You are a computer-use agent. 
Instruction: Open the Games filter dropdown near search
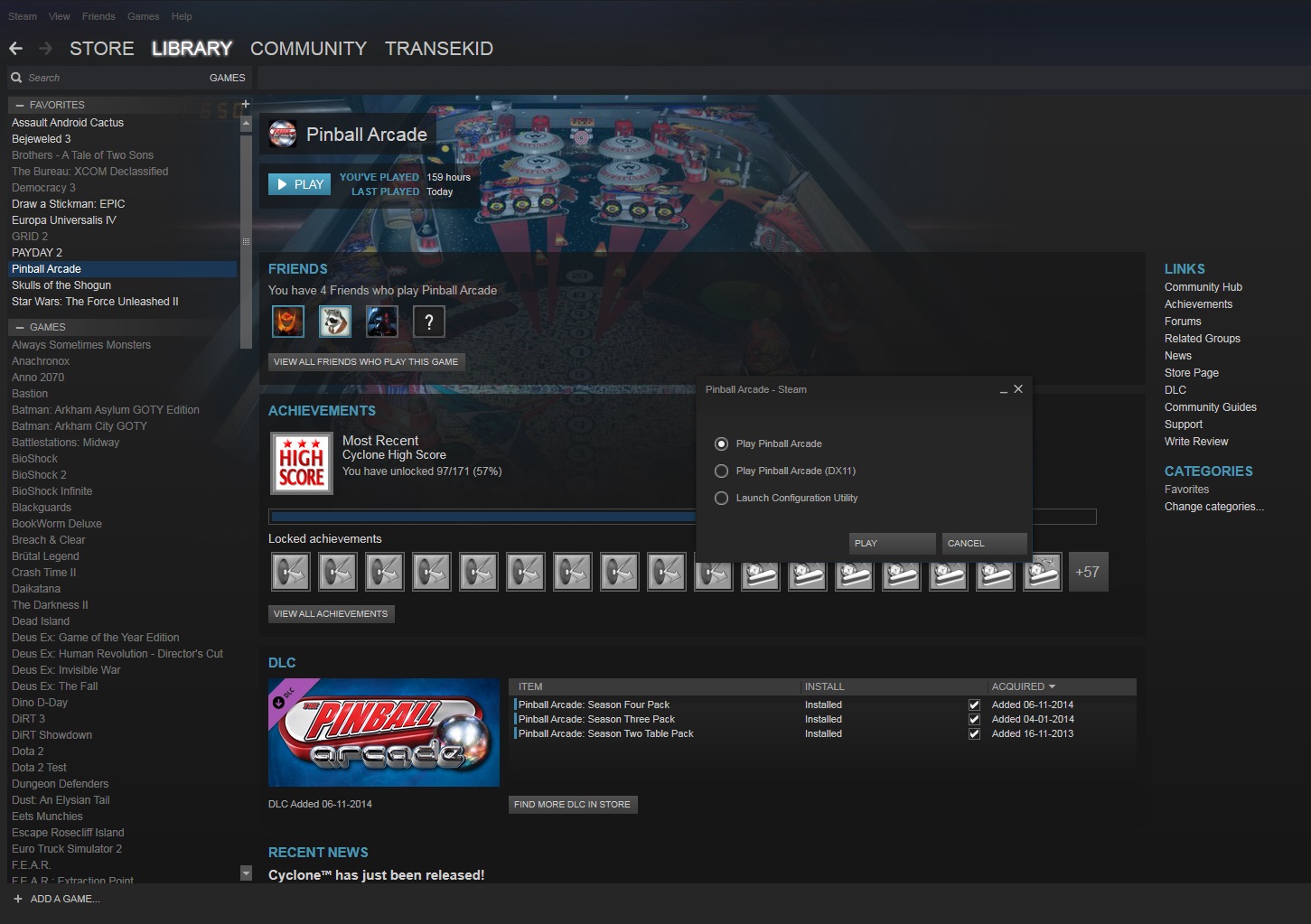click(x=227, y=78)
